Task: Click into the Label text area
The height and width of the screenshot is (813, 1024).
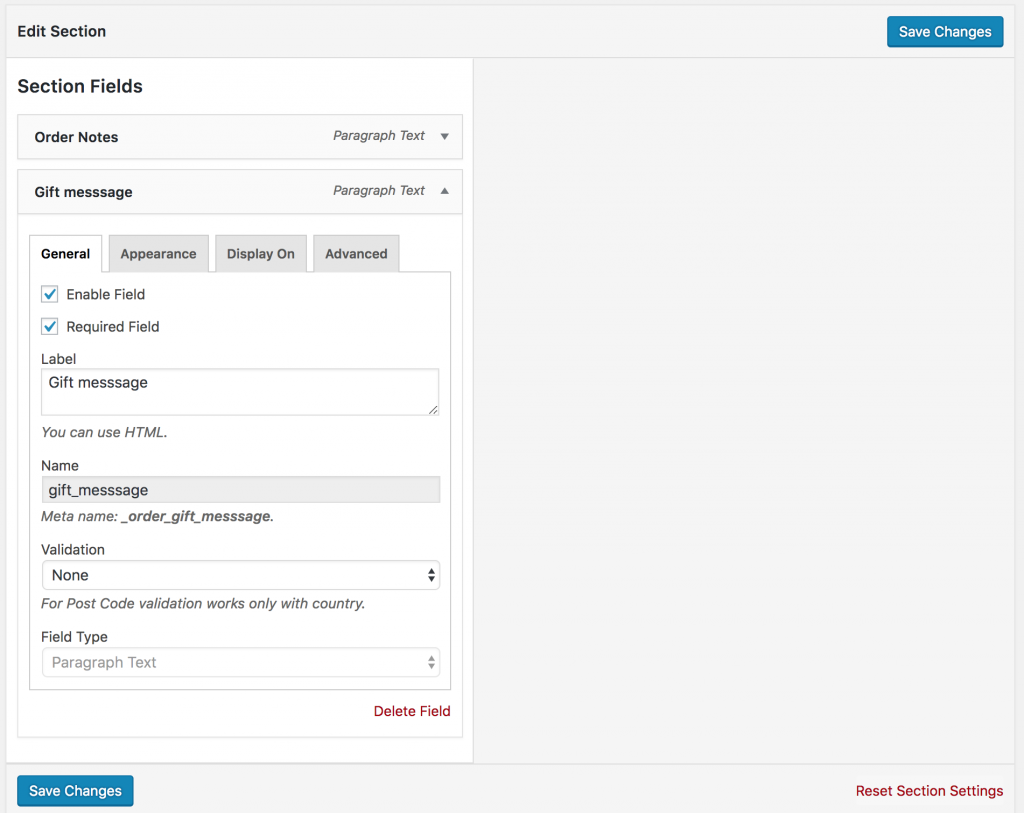Action: coord(240,392)
